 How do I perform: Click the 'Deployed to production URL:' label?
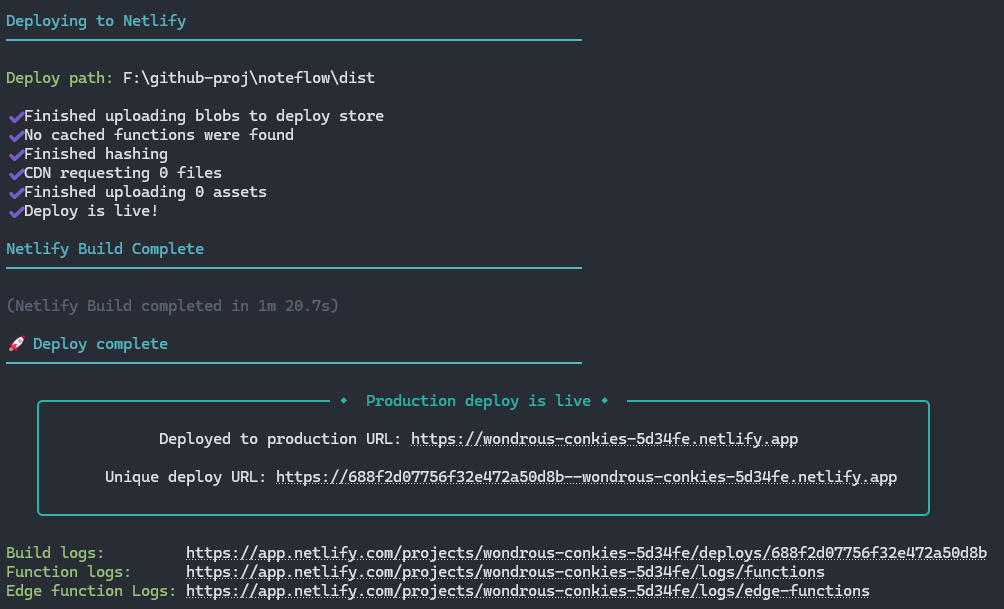click(x=280, y=439)
